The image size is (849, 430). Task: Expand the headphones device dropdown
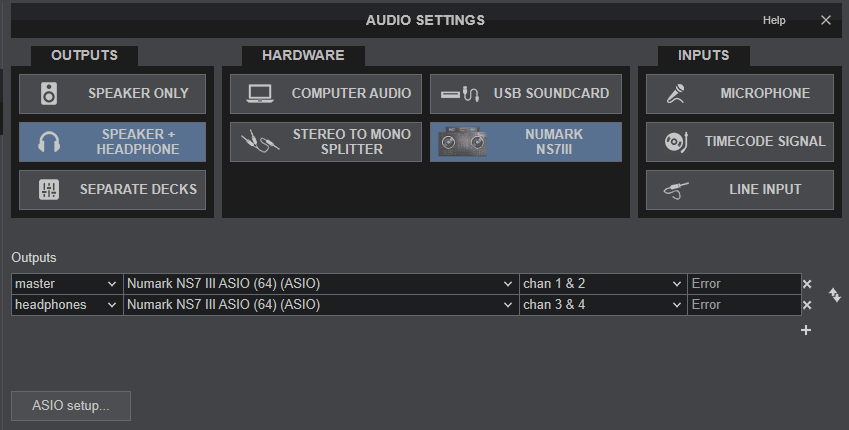pos(320,305)
